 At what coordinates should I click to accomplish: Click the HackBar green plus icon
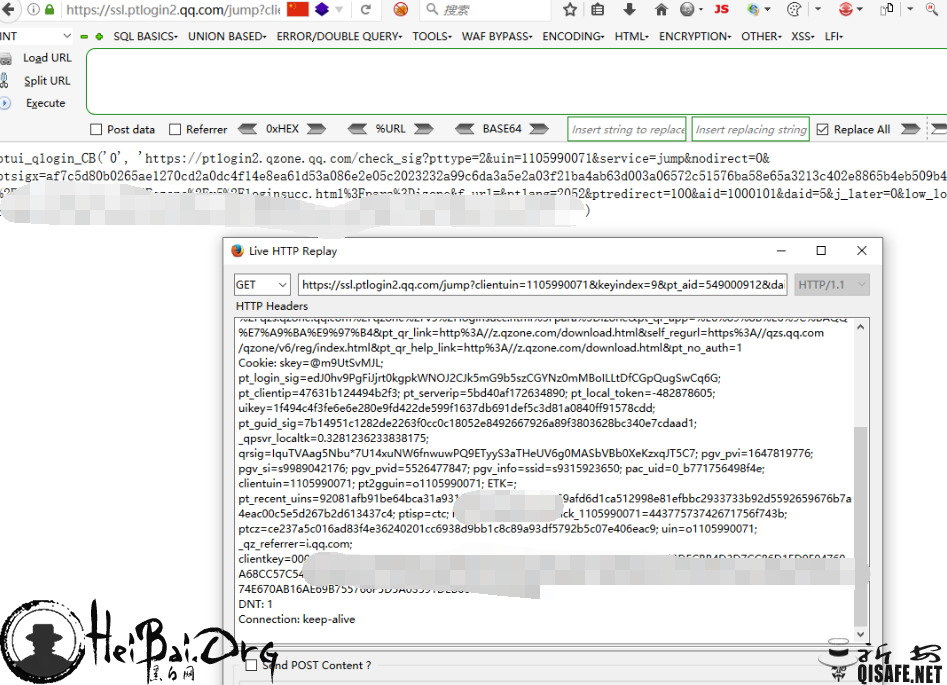tap(99, 37)
